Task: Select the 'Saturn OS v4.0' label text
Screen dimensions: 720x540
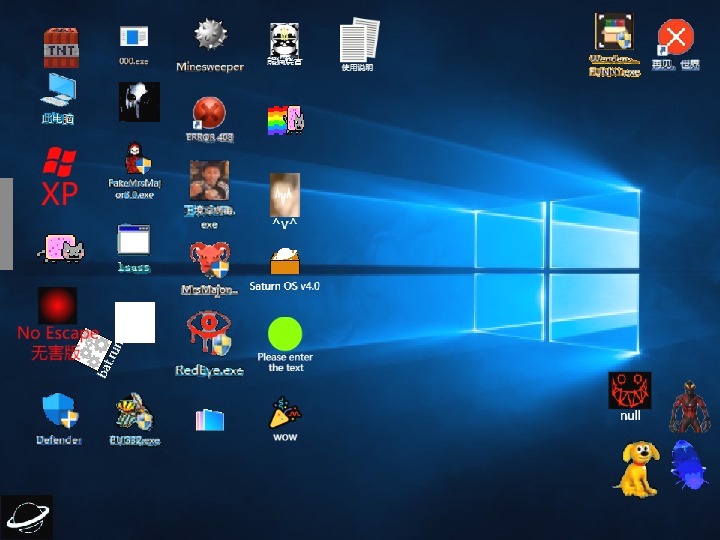Action: pyautogui.click(x=285, y=286)
